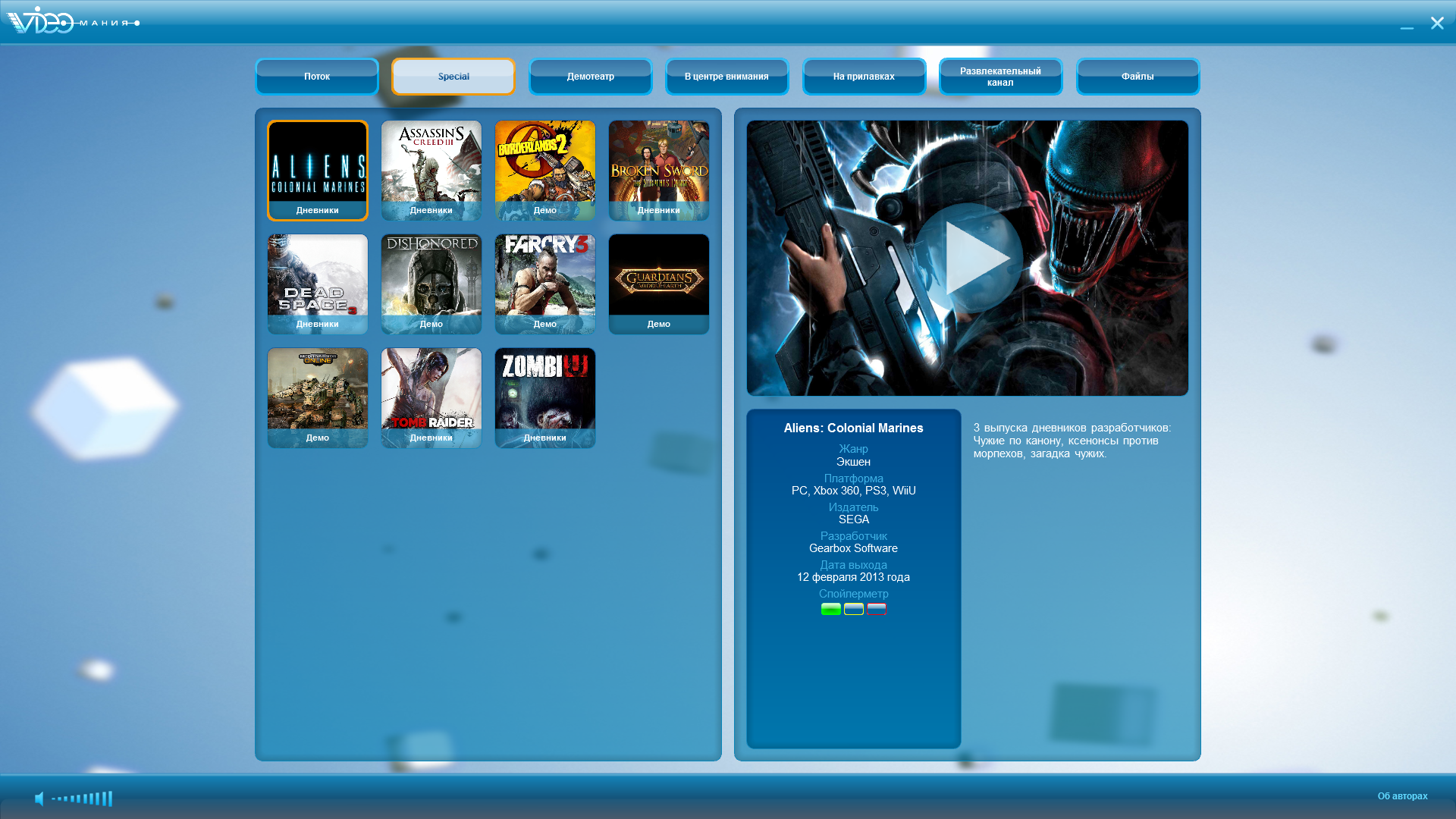The image size is (1456, 819).
Task: Select the Guardians of Middle-earth thumbnail
Action: point(659,284)
